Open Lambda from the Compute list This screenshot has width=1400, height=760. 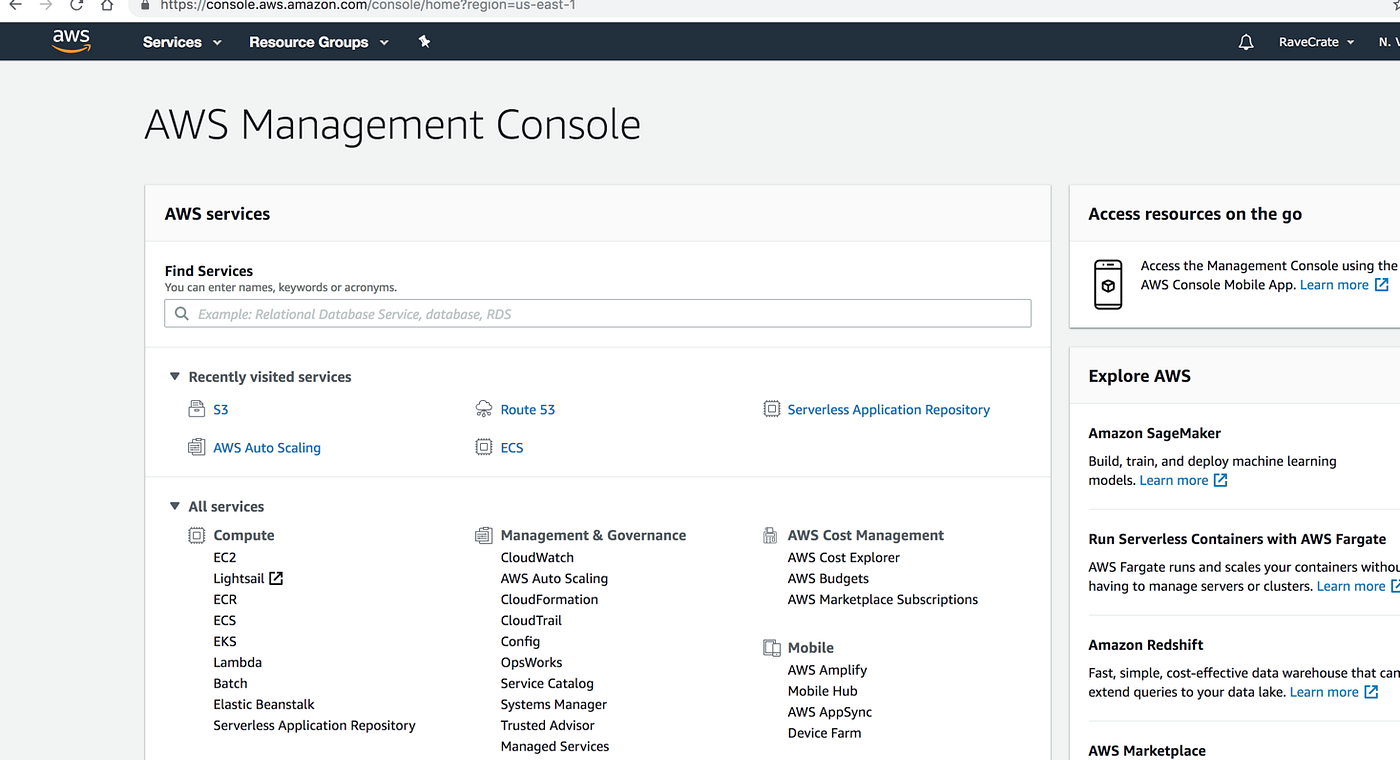237,662
